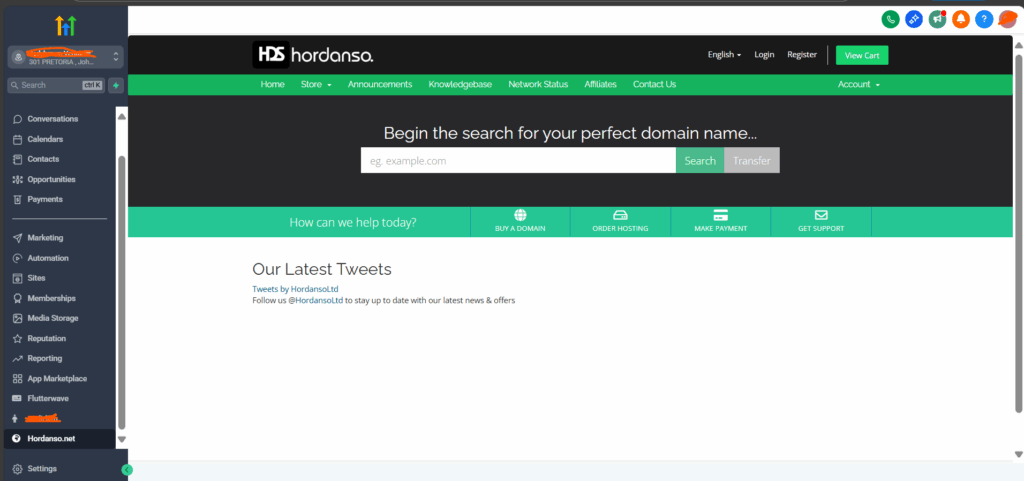The height and width of the screenshot is (481, 1024).
Task: Collapse the sidebar with the green arrow toggle
Action: click(x=127, y=469)
